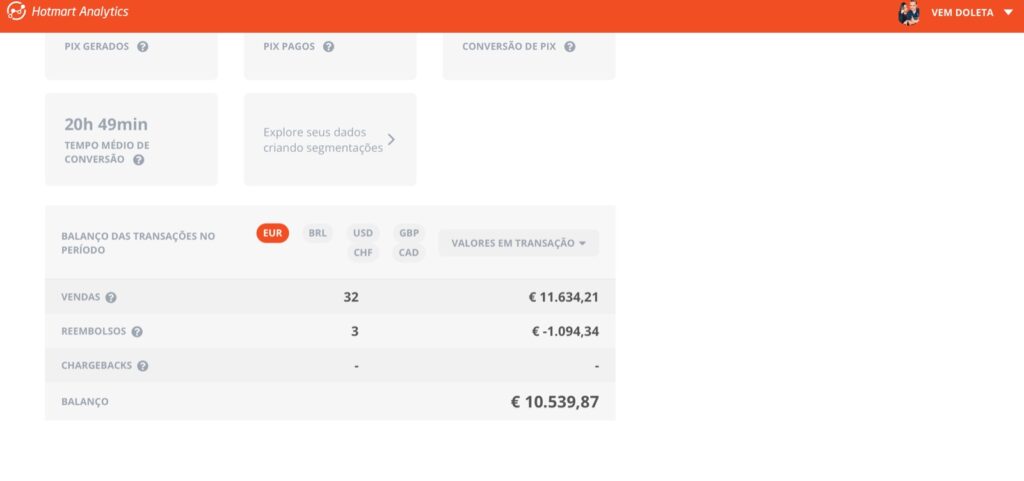The width and height of the screenshot is (1024, 481).
Task: Select the USD currency filter
Action: [x=363, y=233]
